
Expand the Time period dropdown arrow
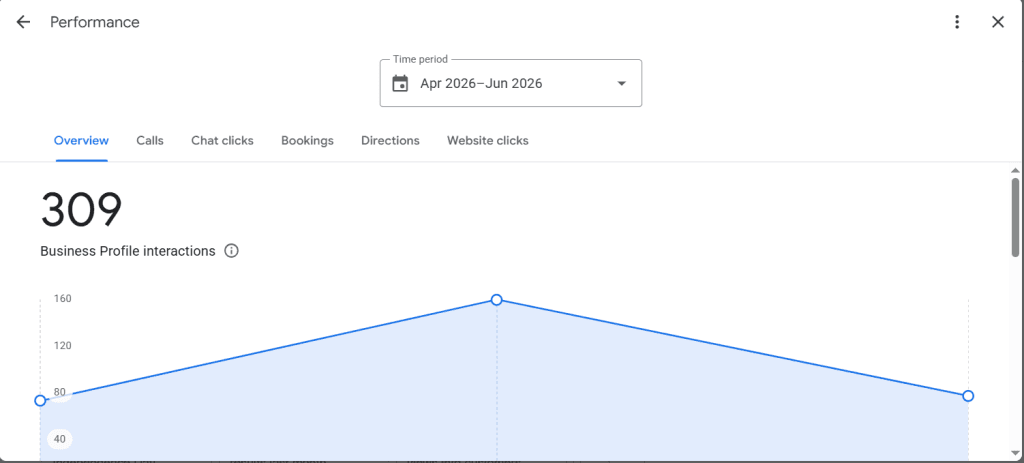[622, 84]
